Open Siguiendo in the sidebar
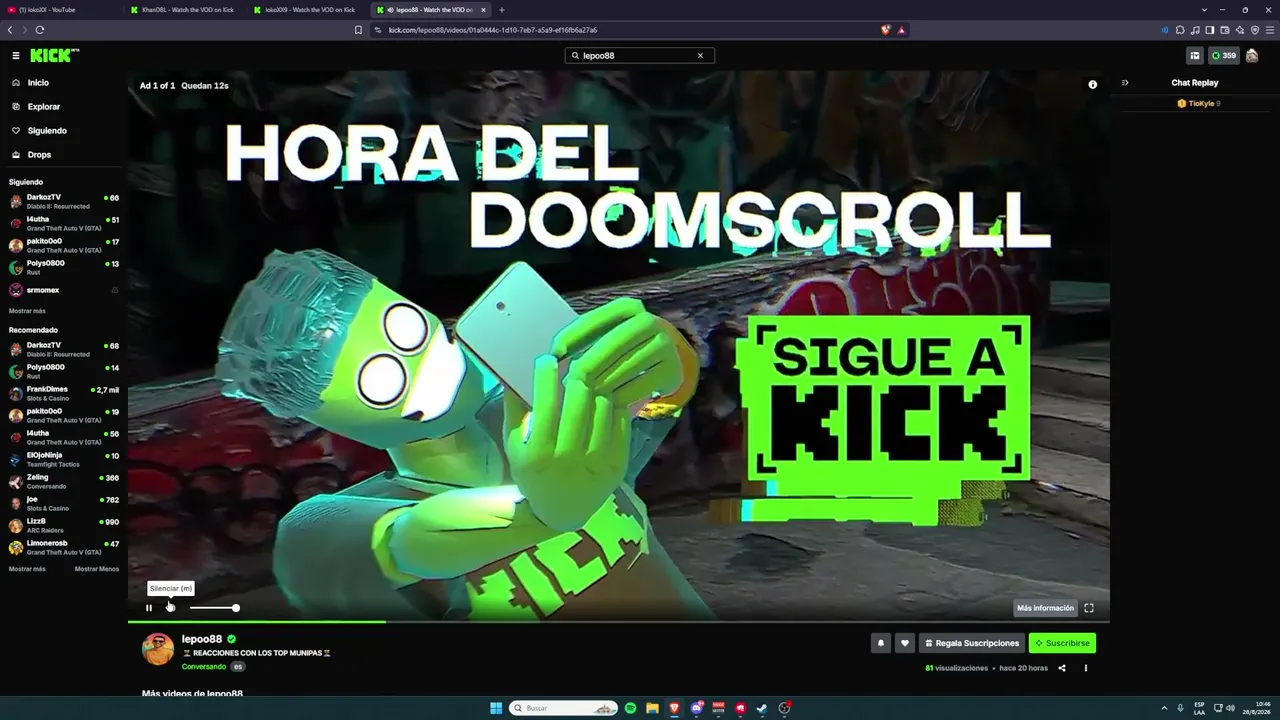This screenshot has width=1280, height=720. pos(47,131)
